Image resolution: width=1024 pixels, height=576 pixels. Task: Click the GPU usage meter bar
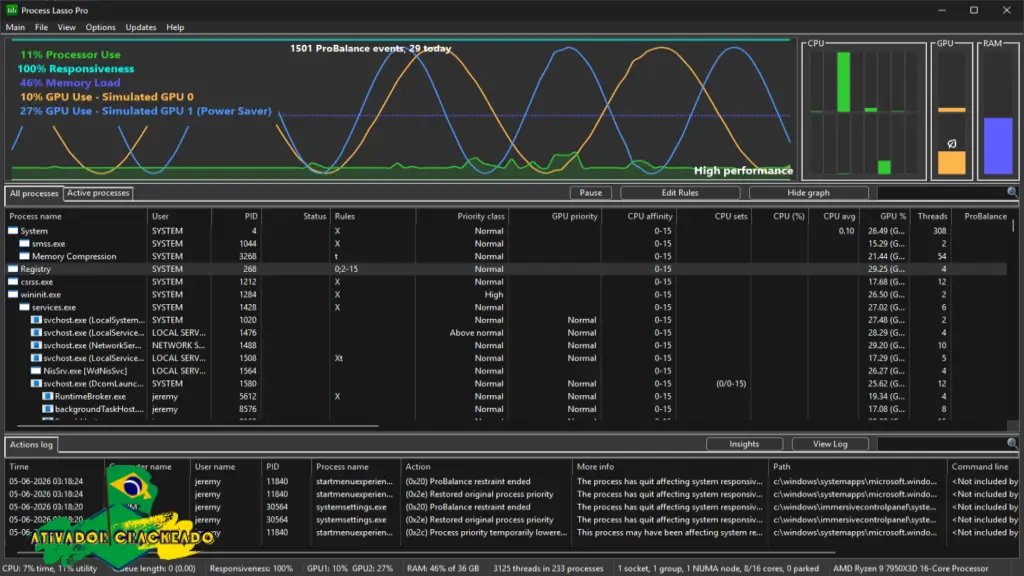pyautogui.click(x=952, y=163)
